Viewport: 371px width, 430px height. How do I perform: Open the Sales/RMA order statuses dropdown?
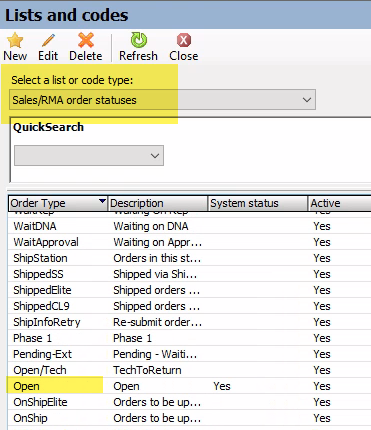[162, 100]
